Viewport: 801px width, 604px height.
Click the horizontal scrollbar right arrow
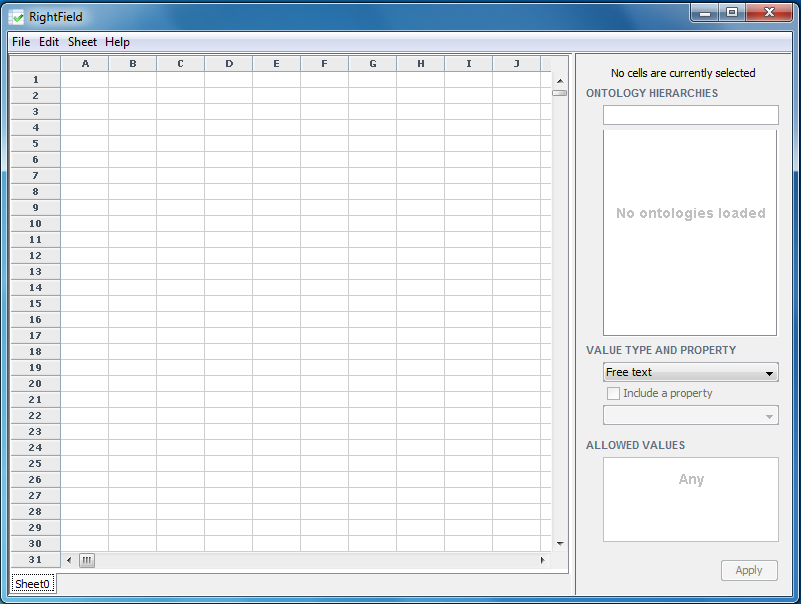click(x=543, y=560)
